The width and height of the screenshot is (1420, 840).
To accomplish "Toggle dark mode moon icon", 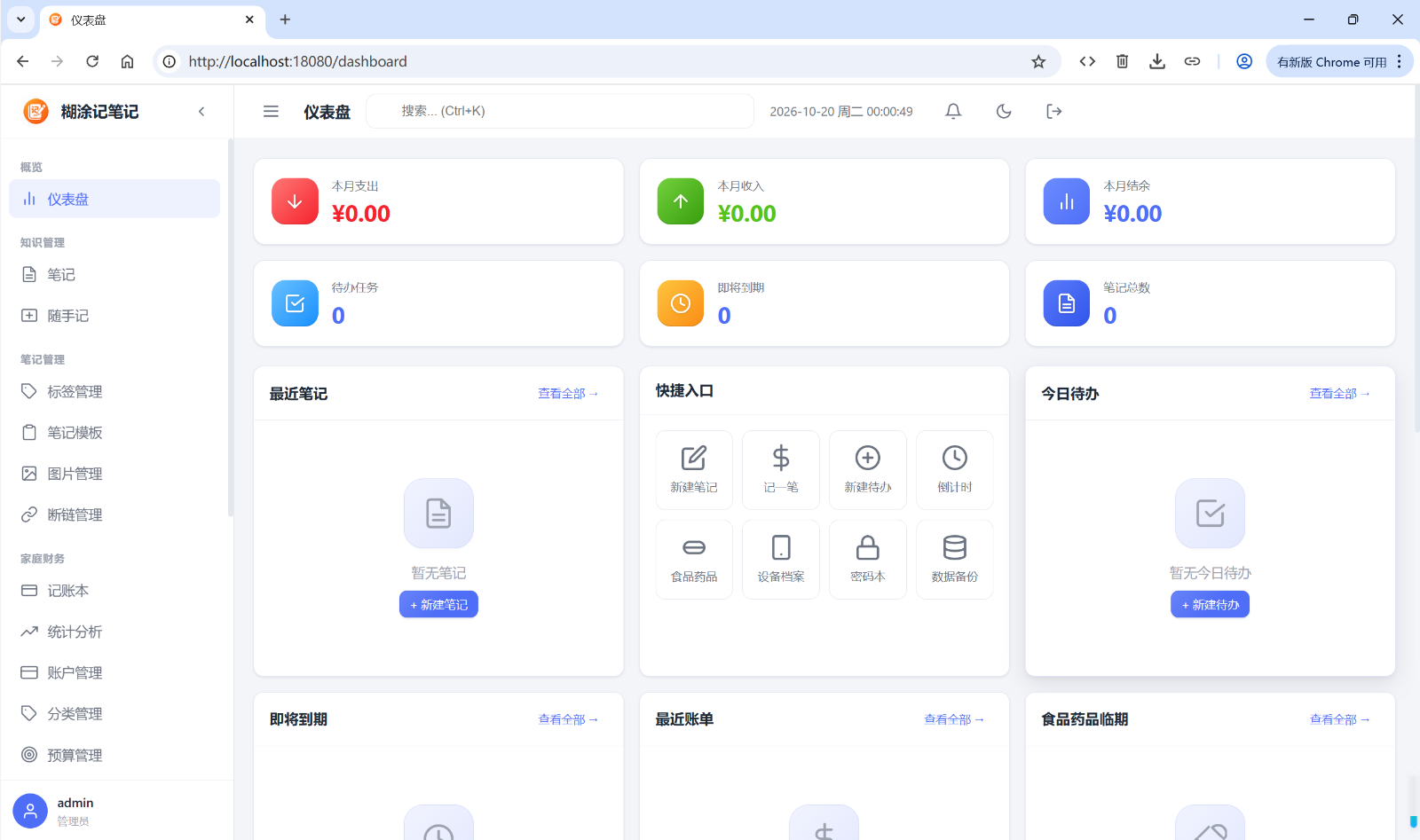I will tap(1004, 111).
